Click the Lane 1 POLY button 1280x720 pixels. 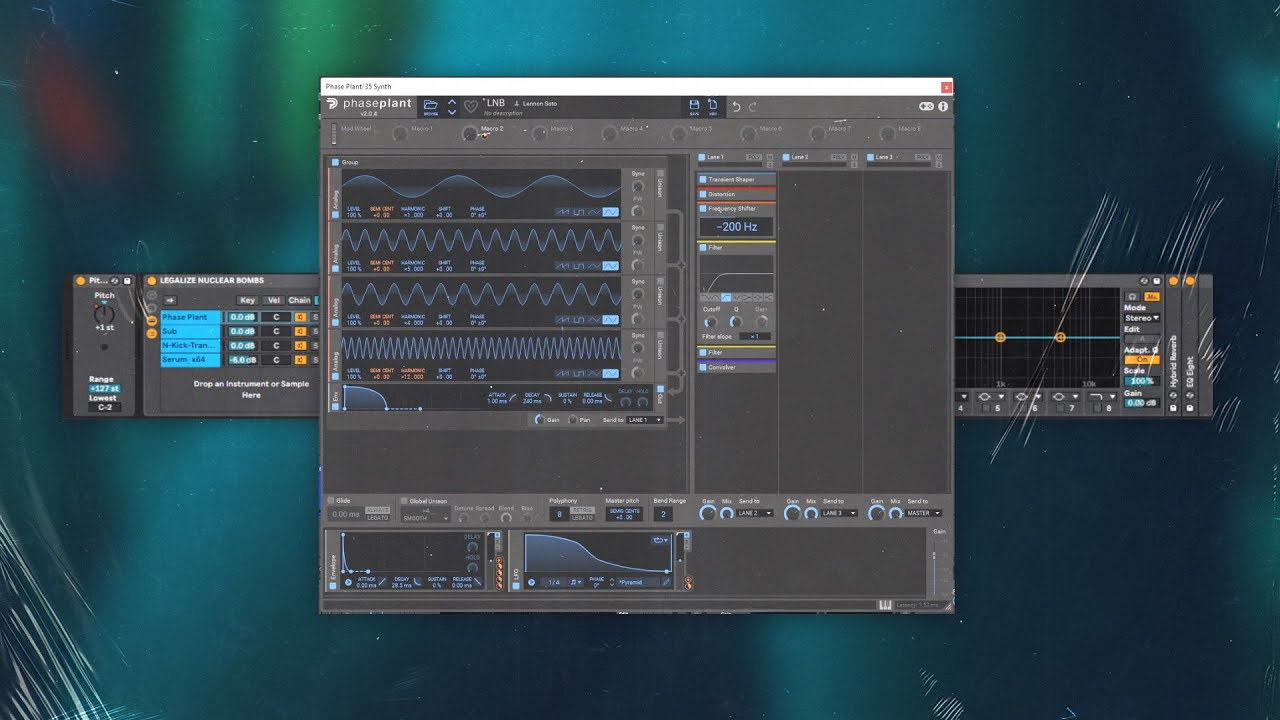coord(754,157)
